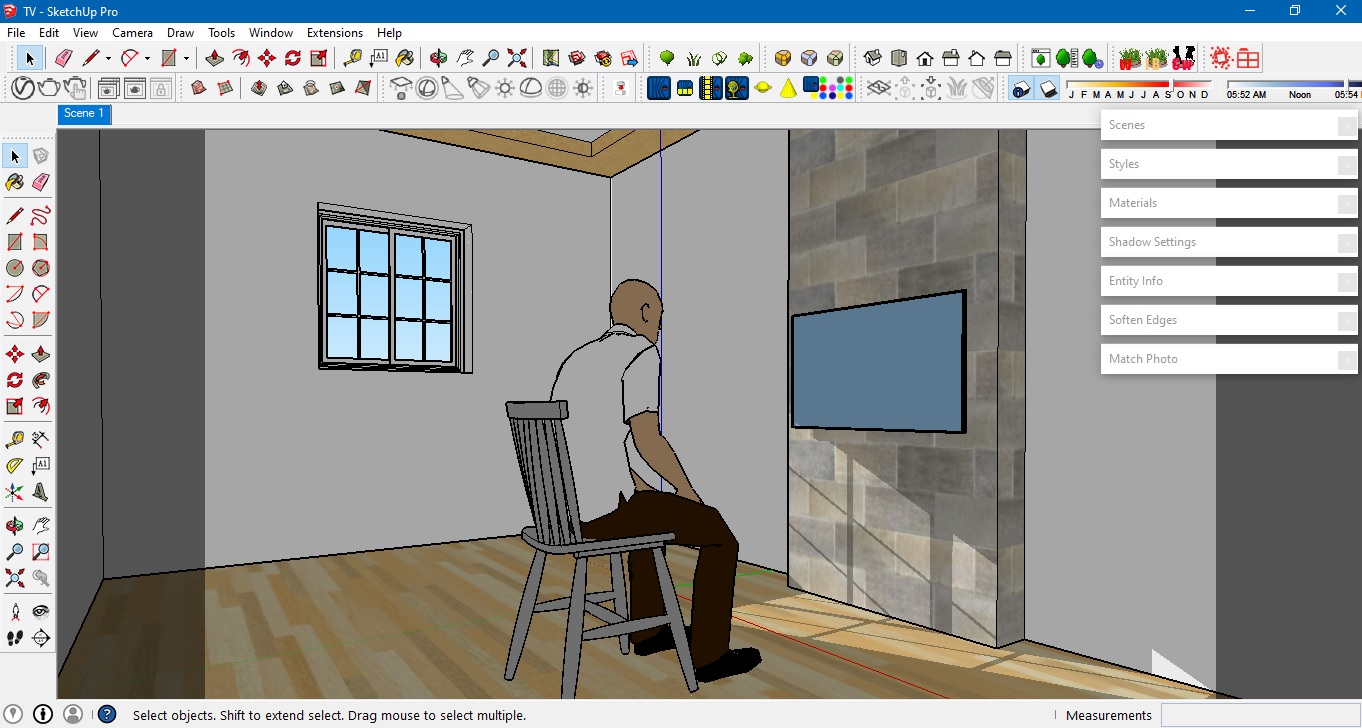
Task: Select the Eraser tool in the toolbar
Action: tap(63, 58)
